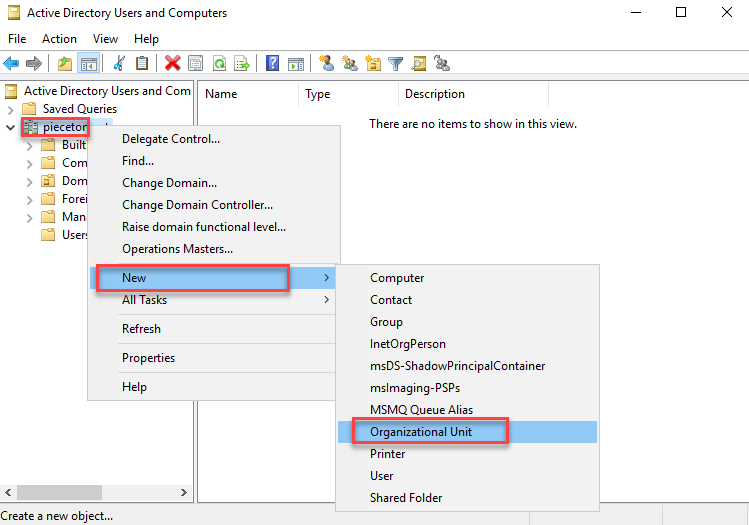749x525 pixels.
Task: Select Printer from New submenu
Action: pyautogui.click(x=467, y=454)
